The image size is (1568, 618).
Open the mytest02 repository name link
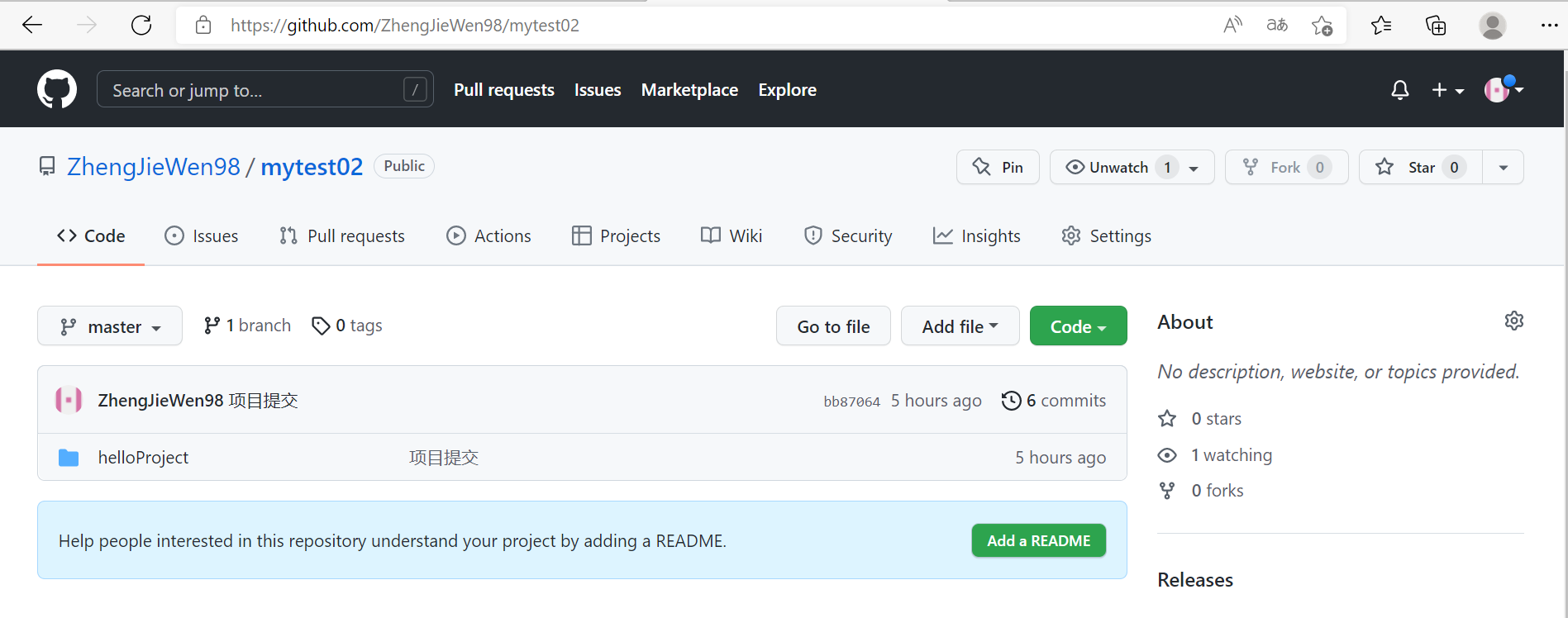click(x=312, y=167)
